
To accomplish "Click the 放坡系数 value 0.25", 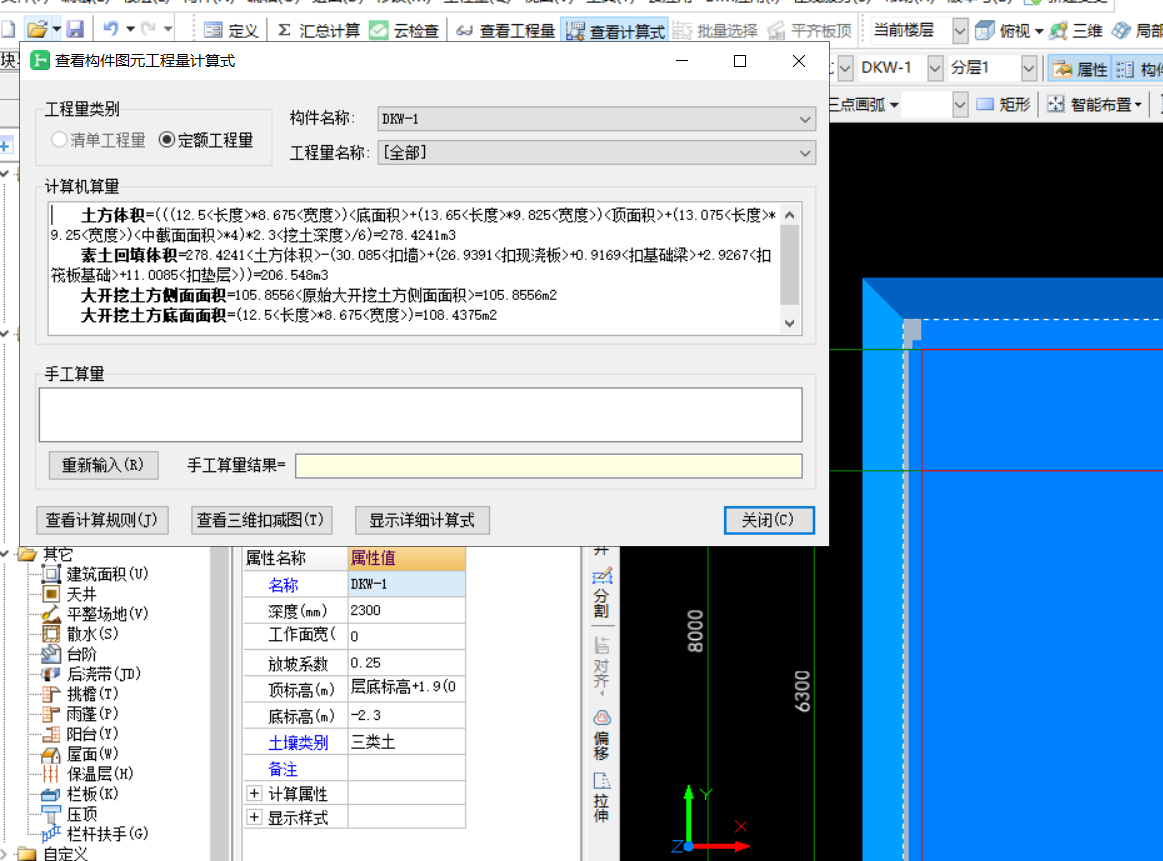I will (x=406, y=662).
